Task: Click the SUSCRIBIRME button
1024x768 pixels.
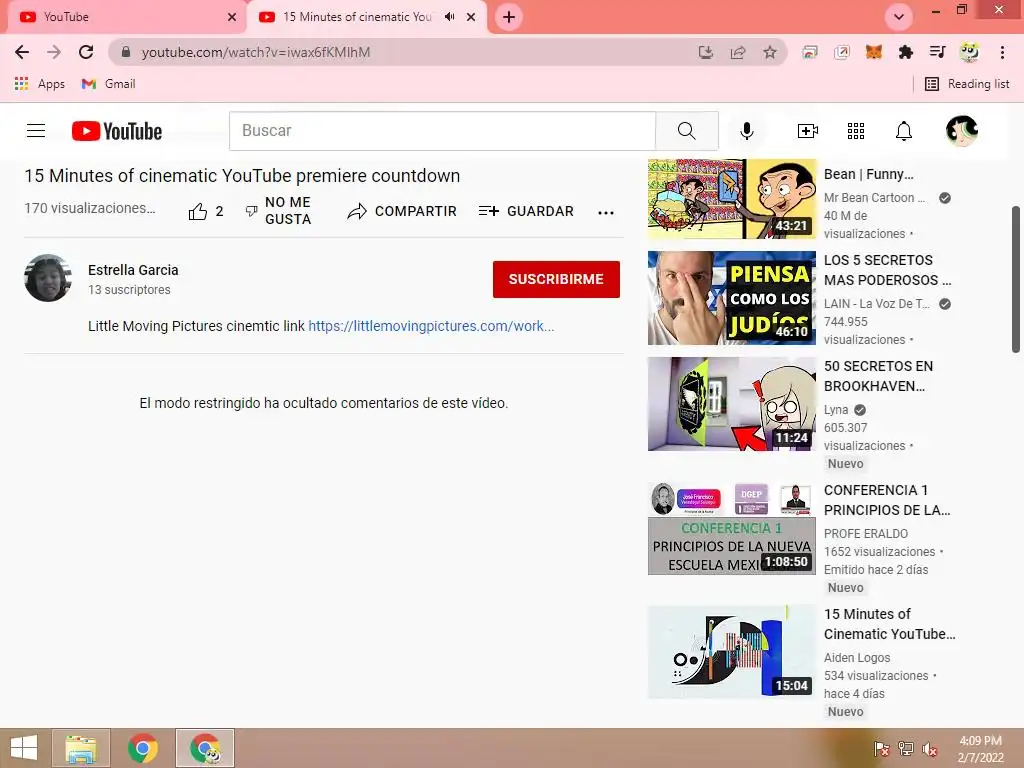Action: point(556,280)
